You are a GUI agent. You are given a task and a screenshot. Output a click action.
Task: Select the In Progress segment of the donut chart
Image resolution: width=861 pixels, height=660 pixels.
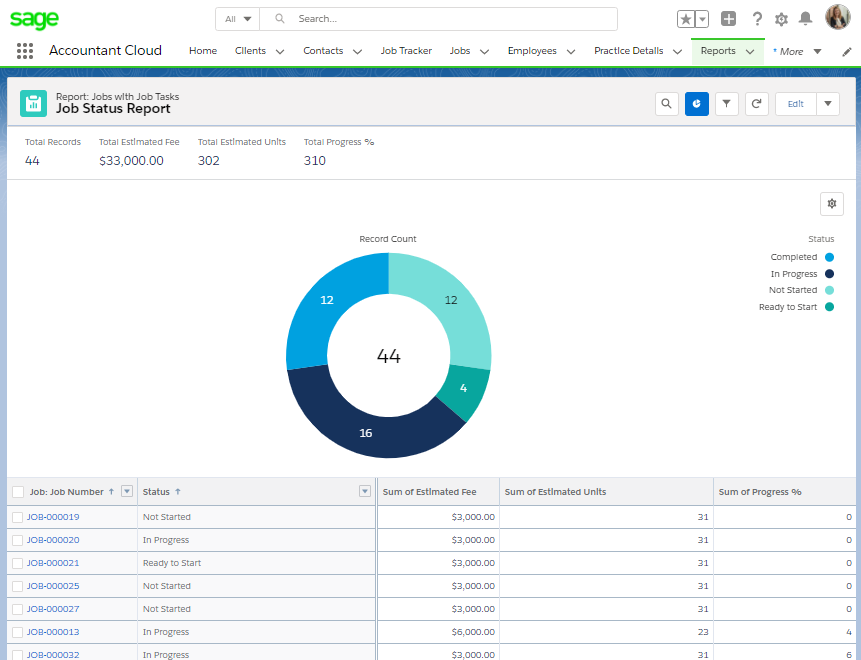(365, 432)
